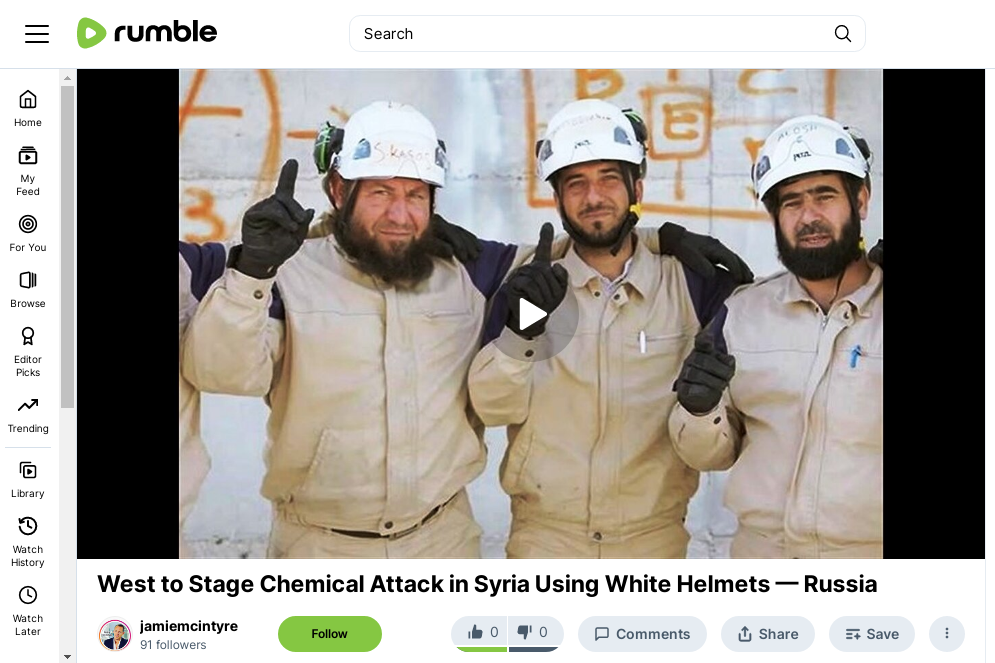Open the Save to playlist menu

pos(872,634)
